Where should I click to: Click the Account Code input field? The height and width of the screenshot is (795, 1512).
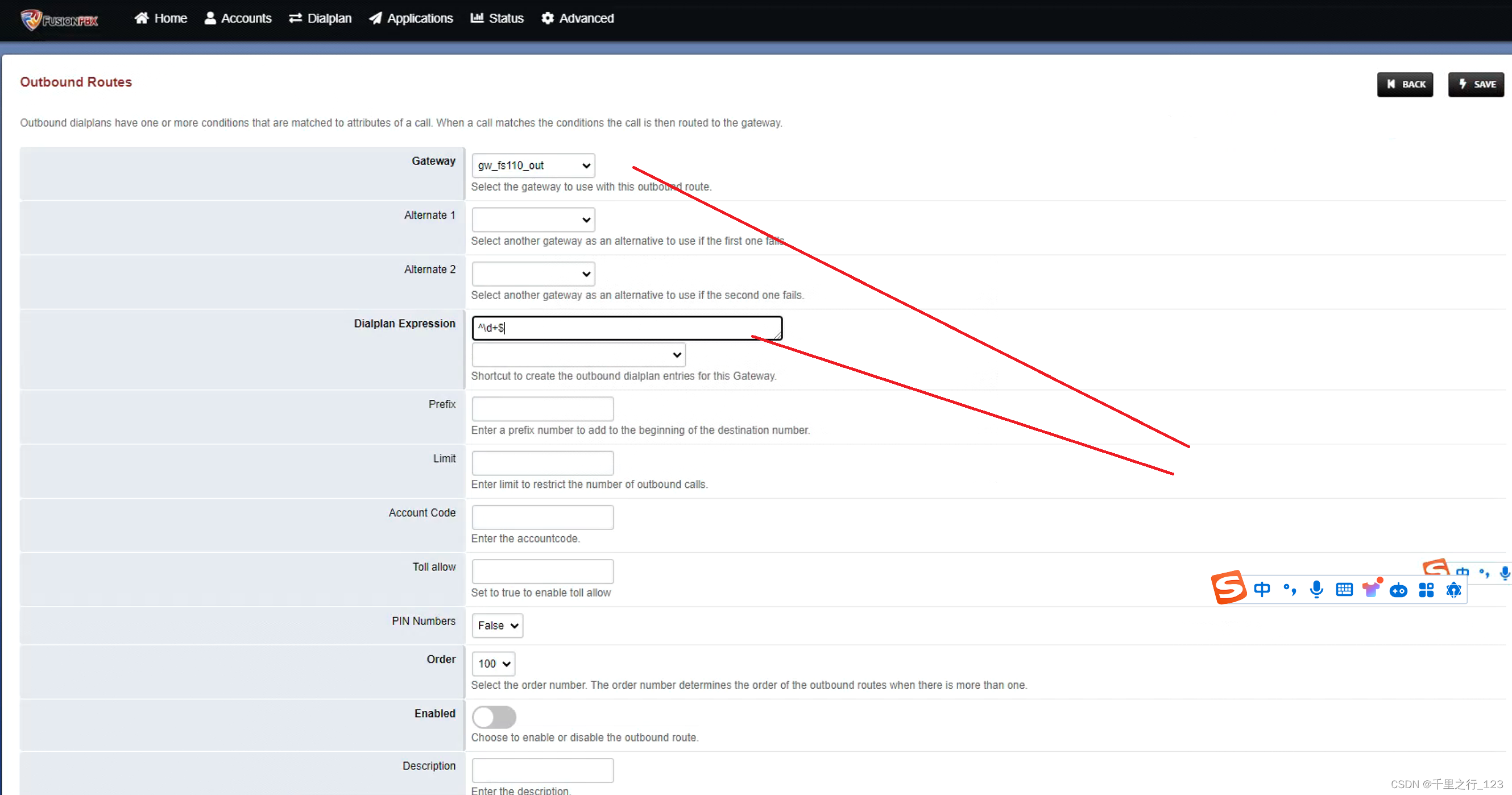tap(542, 517)
